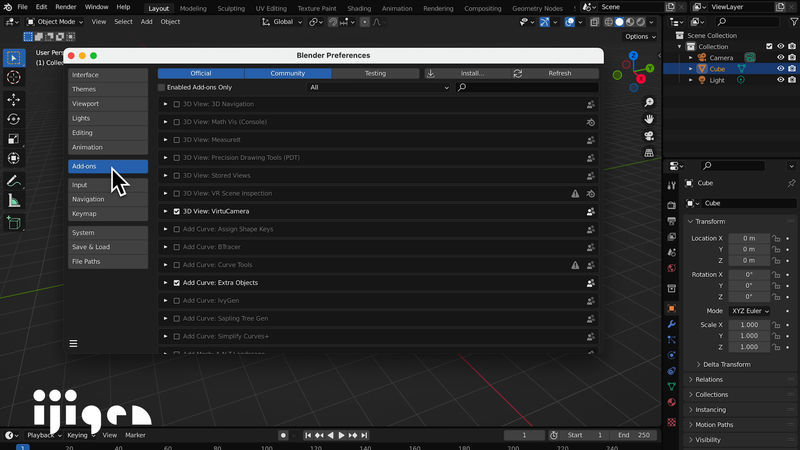Viewport: 800px width, 450px height.
Task: Open the add-on category All dropdown
Action: (x=379, y=87)
